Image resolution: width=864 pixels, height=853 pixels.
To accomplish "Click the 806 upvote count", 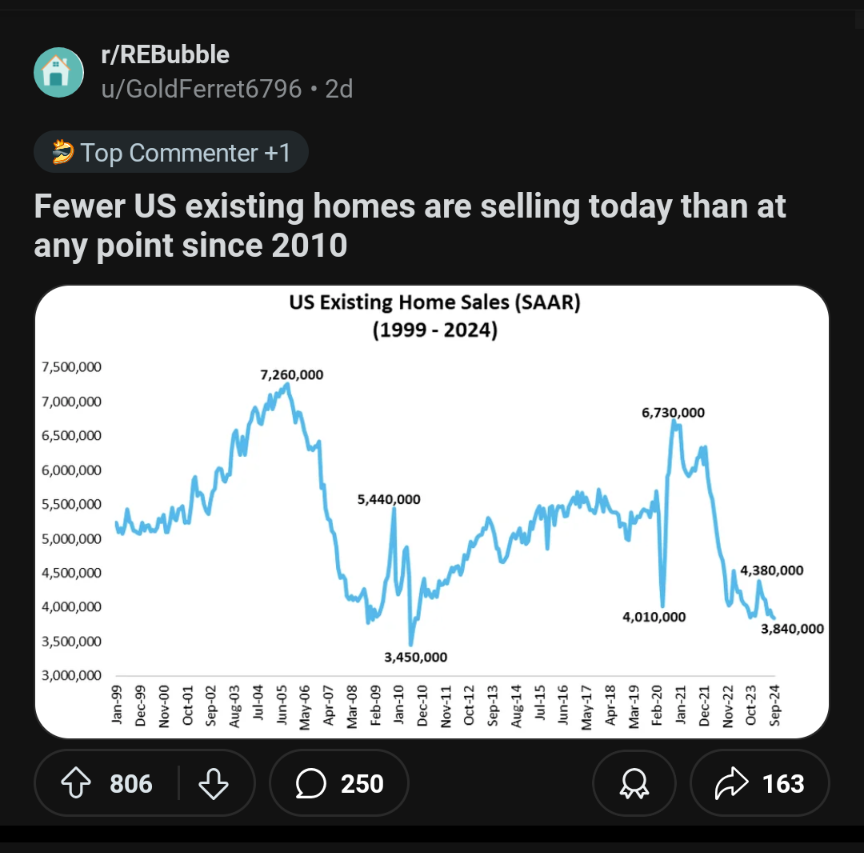I will coord(131,783).
